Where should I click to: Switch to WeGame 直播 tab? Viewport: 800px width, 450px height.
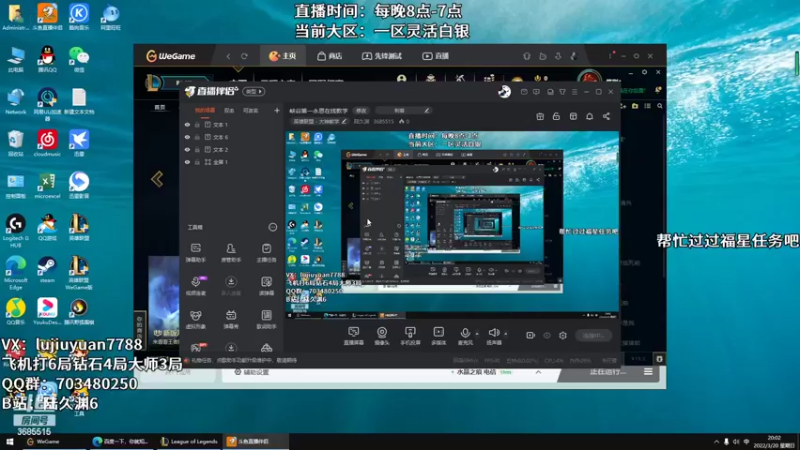point(435,56)
